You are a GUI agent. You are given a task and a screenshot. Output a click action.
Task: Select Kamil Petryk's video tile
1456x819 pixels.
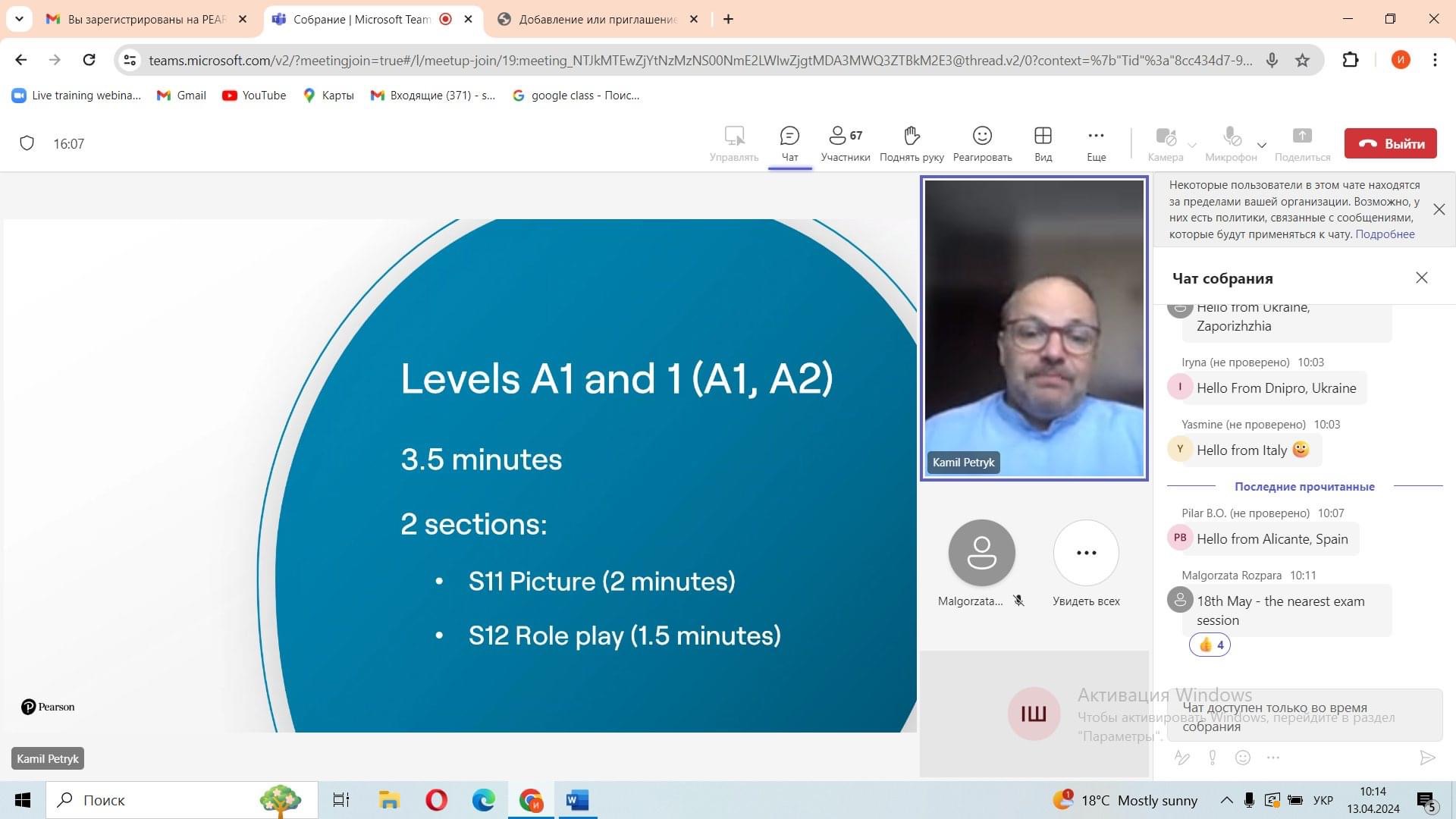[x=1034, y=328]
